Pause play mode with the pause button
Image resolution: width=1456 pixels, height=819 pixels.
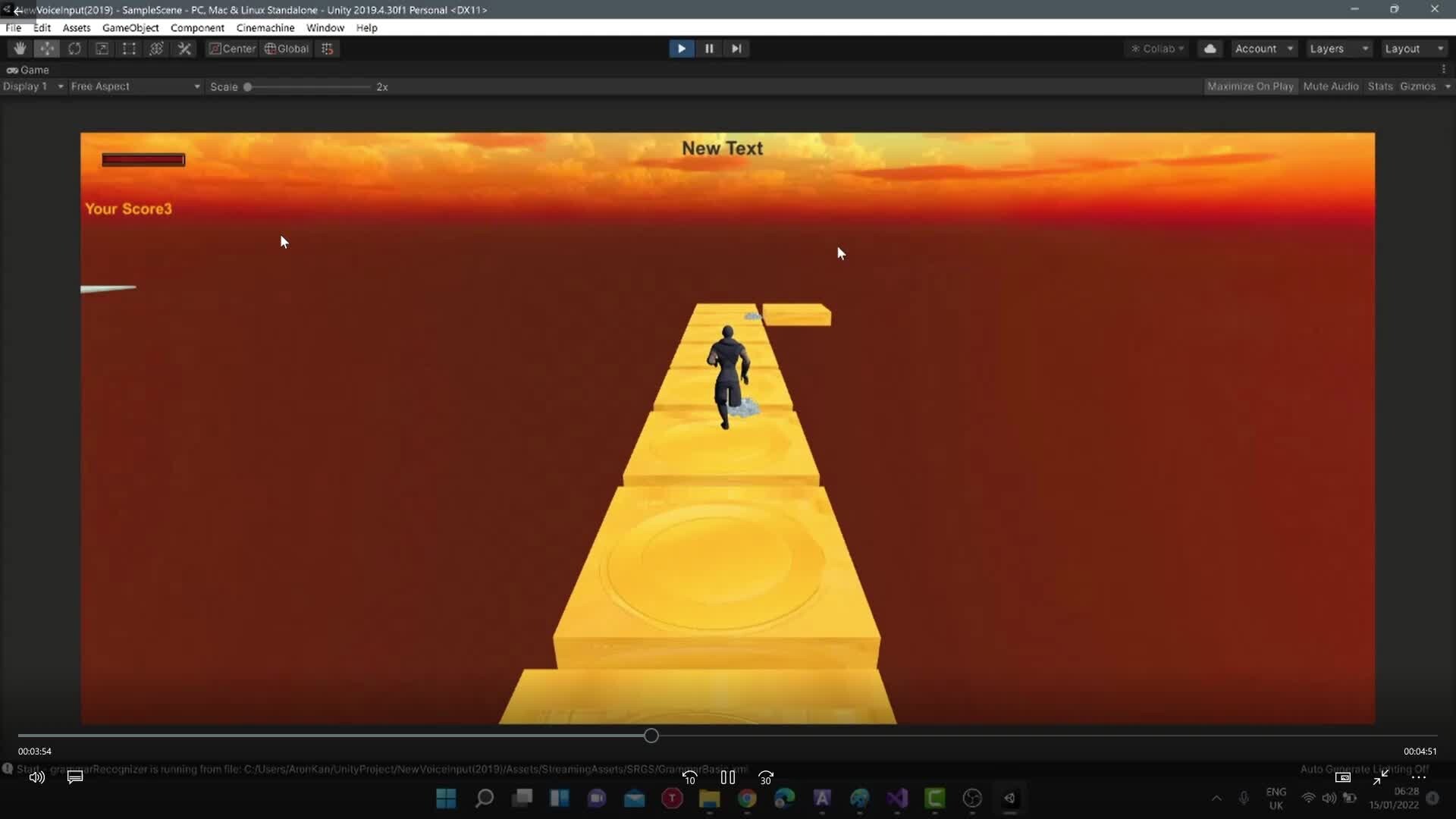click(x=709, y=48)
